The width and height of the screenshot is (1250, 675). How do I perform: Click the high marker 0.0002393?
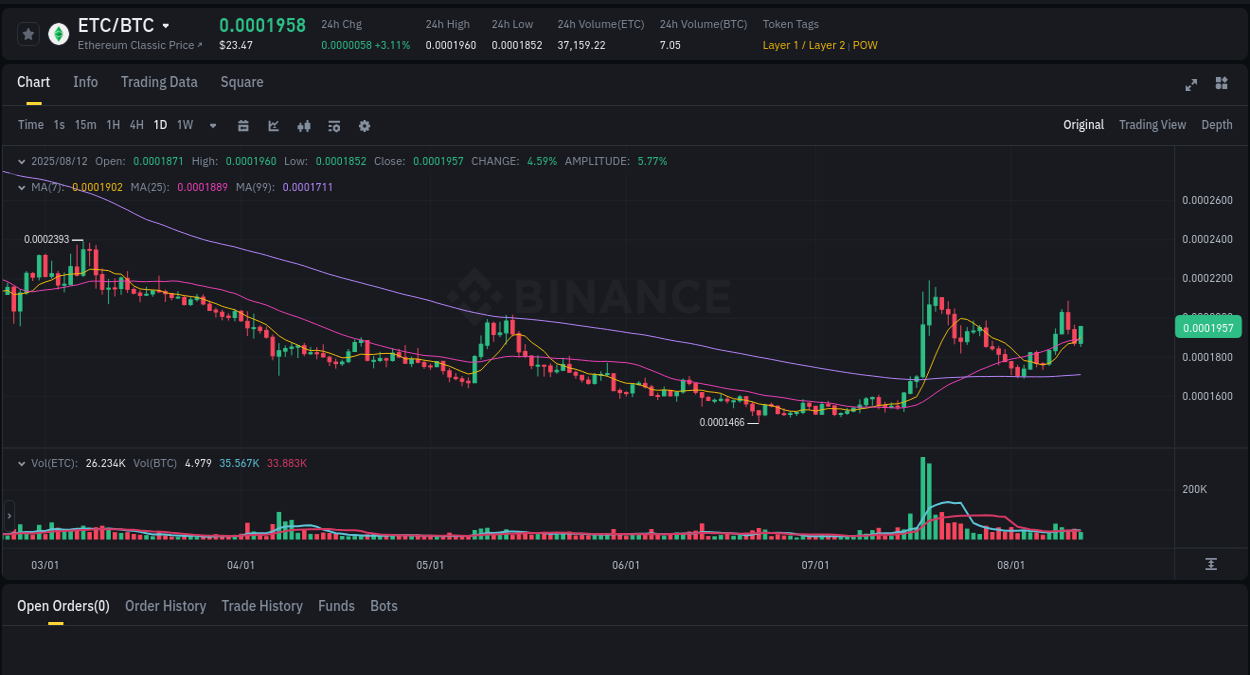click(47, 239)
